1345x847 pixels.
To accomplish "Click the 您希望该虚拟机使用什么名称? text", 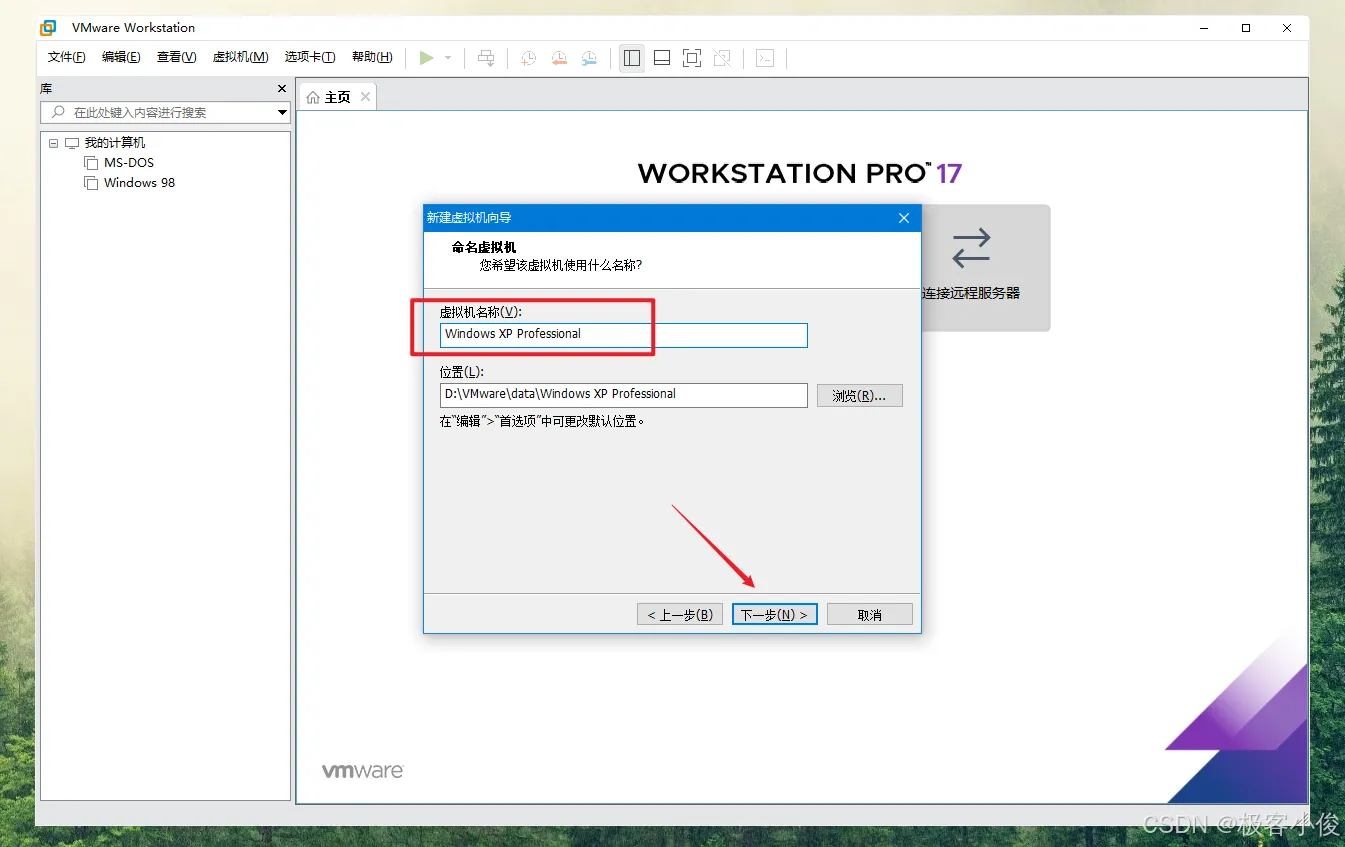I will tap(561, 265).
